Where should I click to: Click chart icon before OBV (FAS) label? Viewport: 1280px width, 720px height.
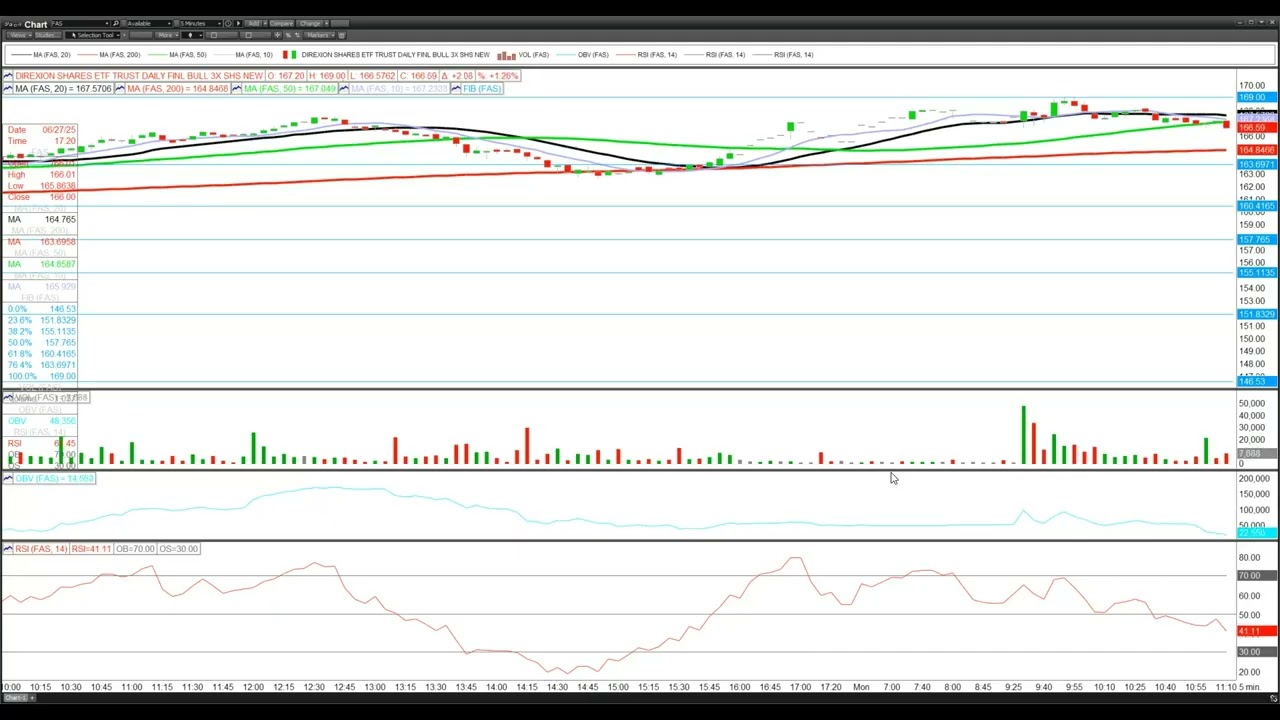coord(8,479)
